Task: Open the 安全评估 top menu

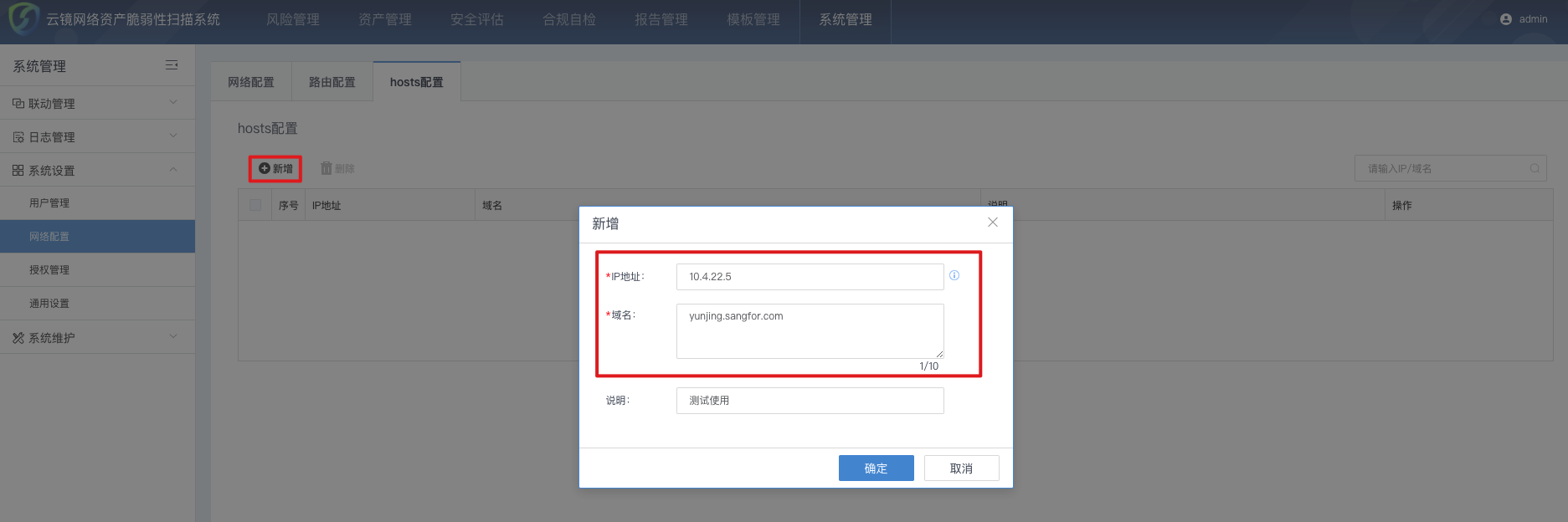Action: pyautogui.click(x=477, y=19)
